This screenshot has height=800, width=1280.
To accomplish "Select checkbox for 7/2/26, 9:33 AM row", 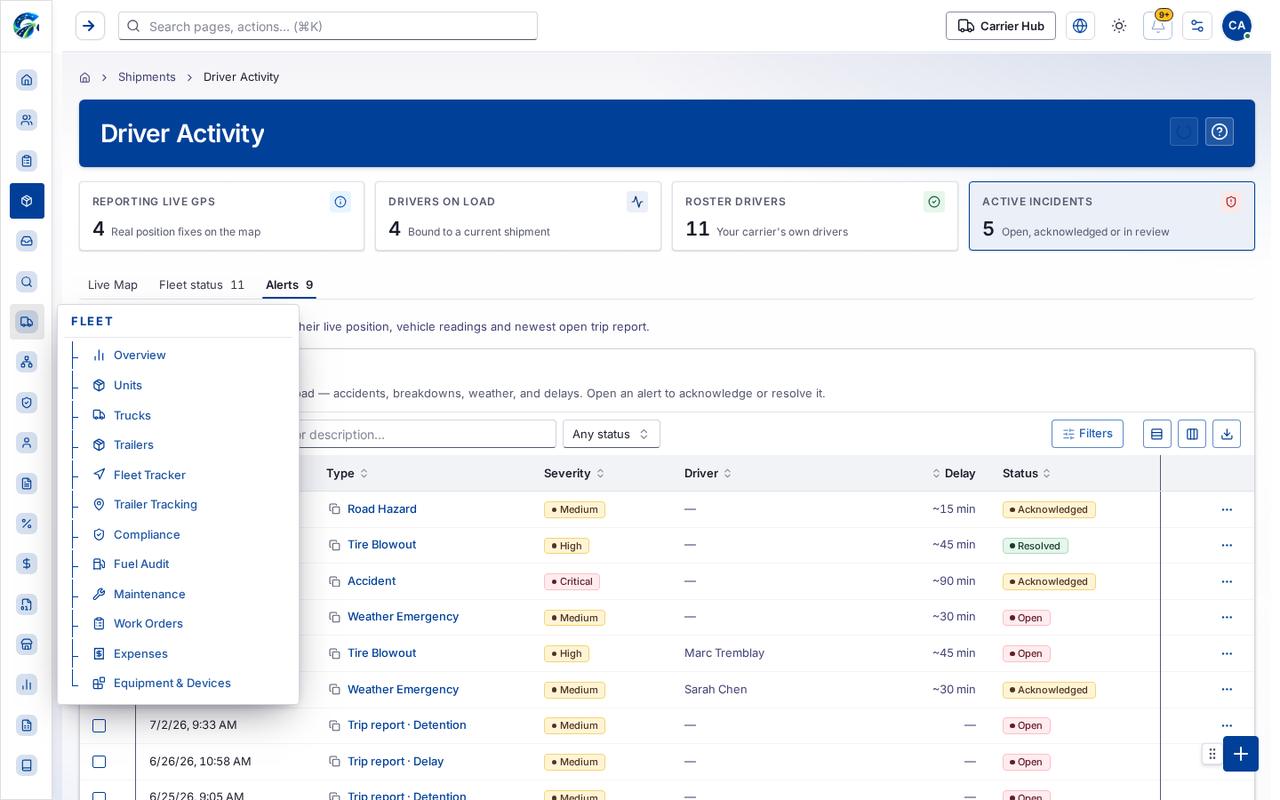I will coord(99,726).
